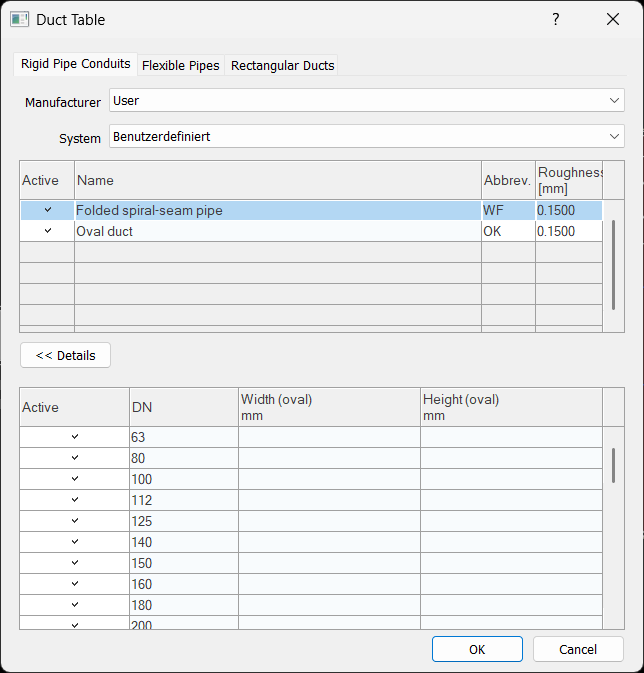This screenshot has width=644, height=673.
Task: Click the Name column header
Action: [278, 180]
